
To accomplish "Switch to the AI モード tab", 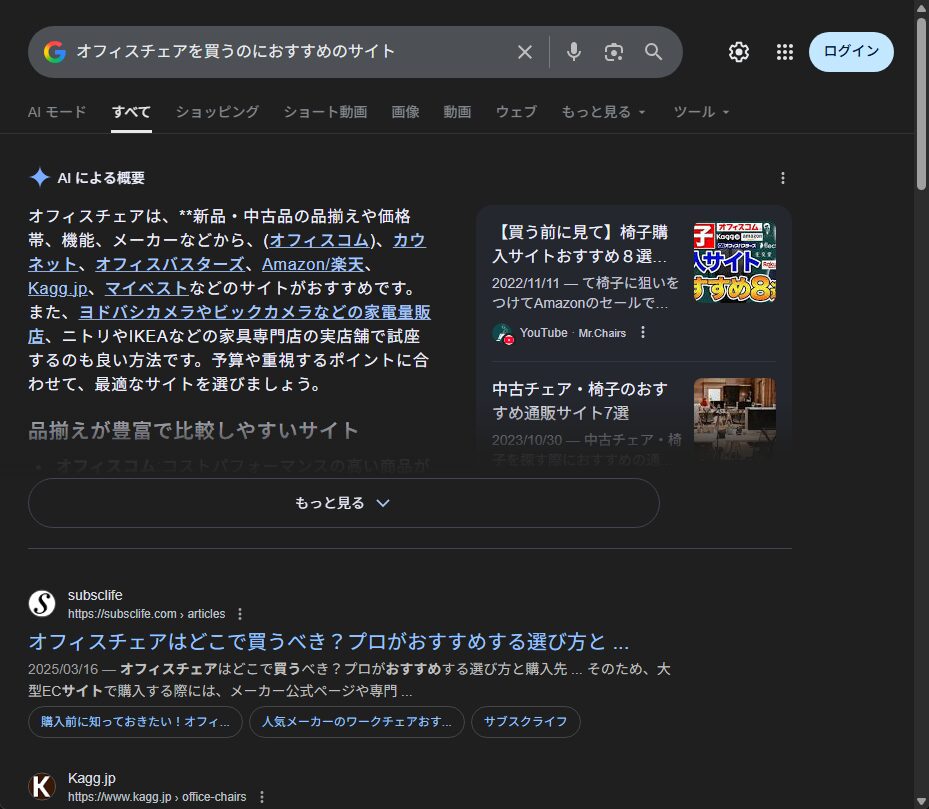I will 57,112.
